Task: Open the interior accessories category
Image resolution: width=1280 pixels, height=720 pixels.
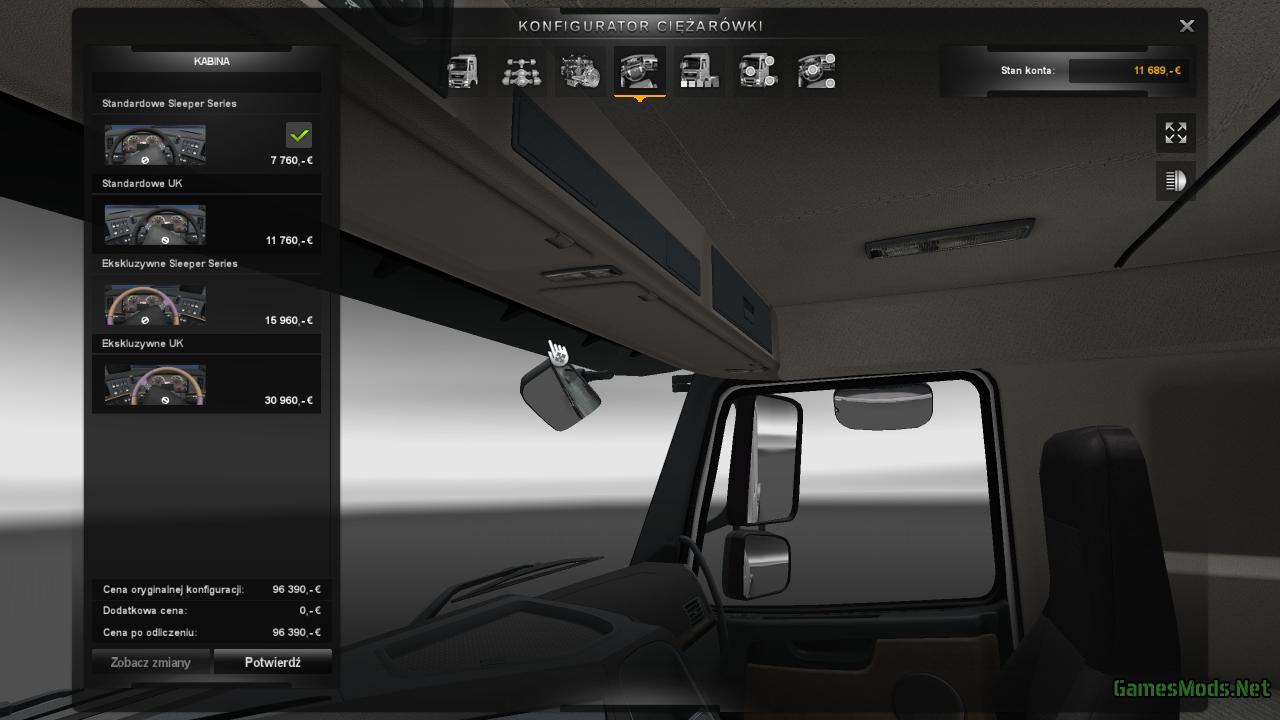Action: [x=817, y=72]
